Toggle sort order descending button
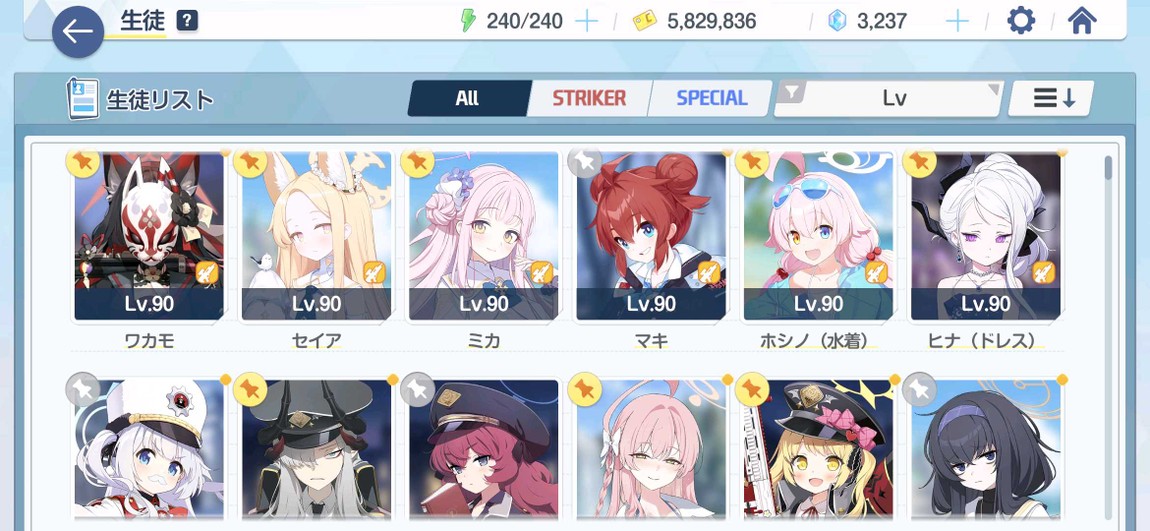1150x531 pixels. pos(1051,98)
